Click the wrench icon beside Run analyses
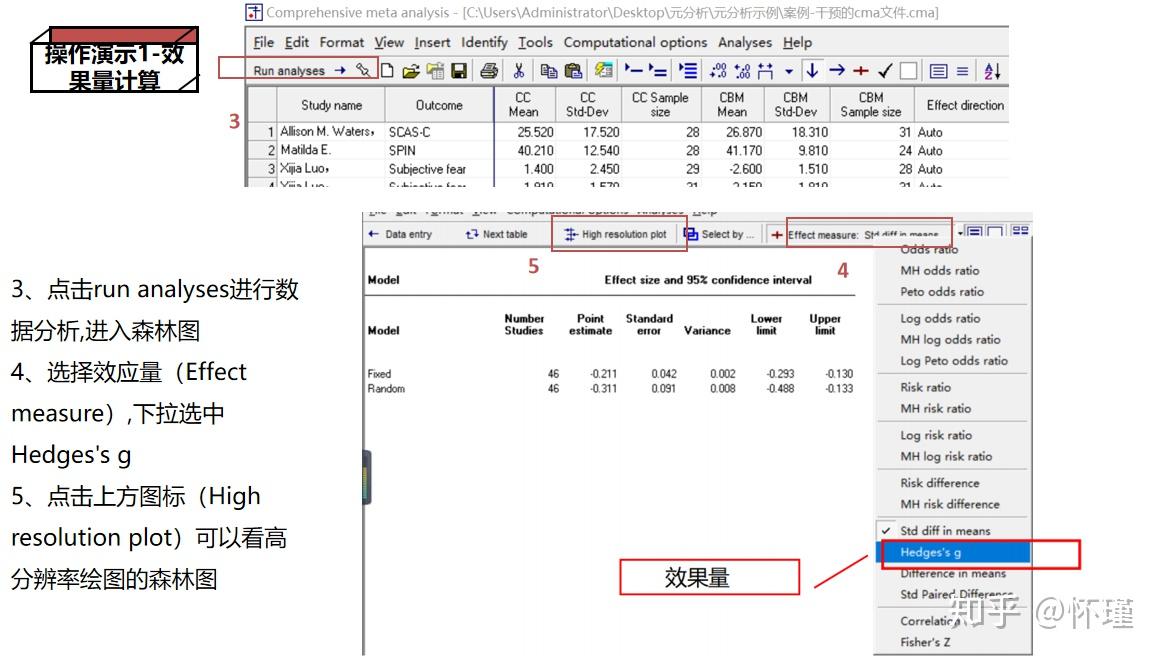This screenshot has width=1163, height=660. pos(363,70)
